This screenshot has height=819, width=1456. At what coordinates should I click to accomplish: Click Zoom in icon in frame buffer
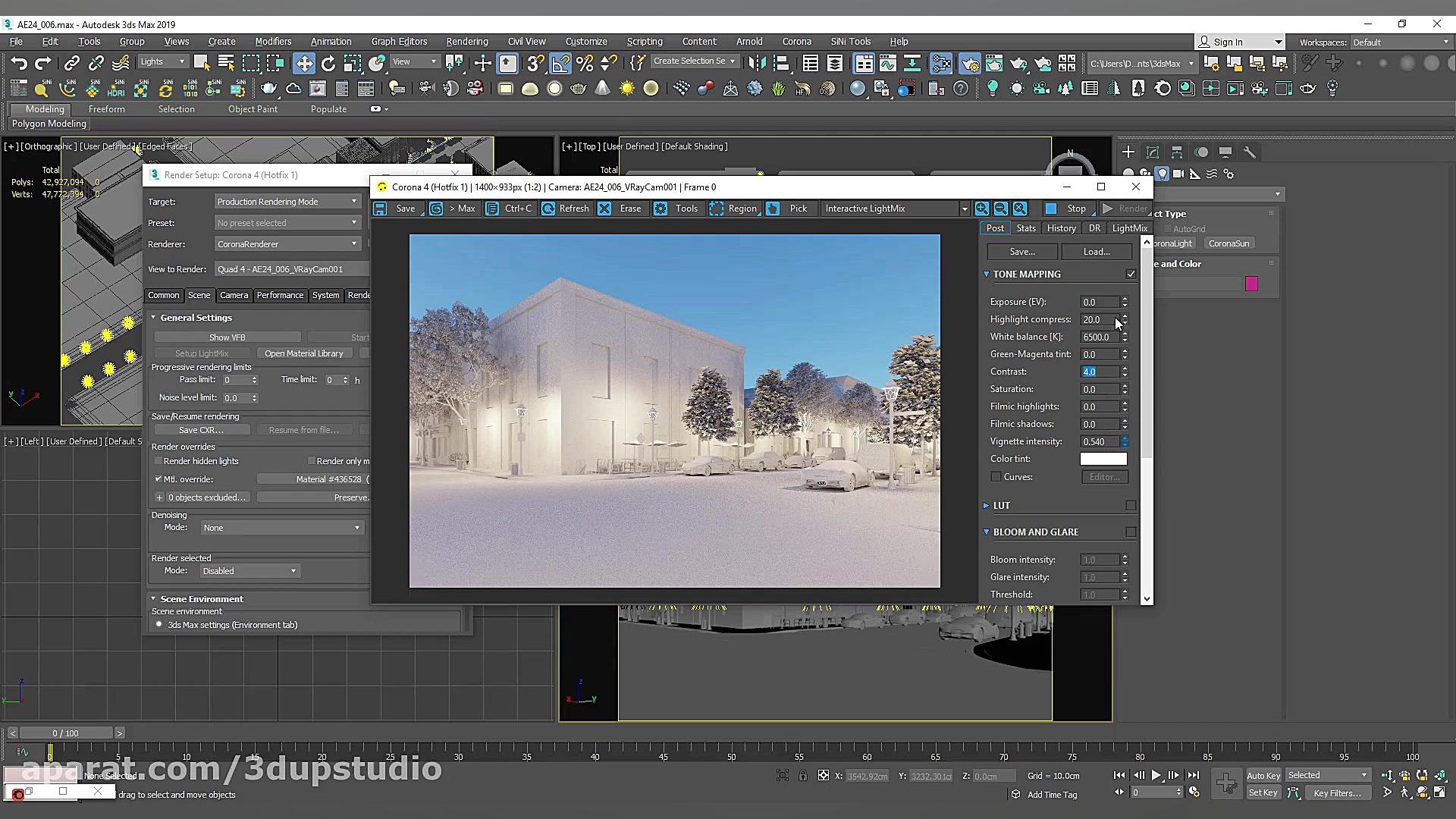tap(982, 209)
